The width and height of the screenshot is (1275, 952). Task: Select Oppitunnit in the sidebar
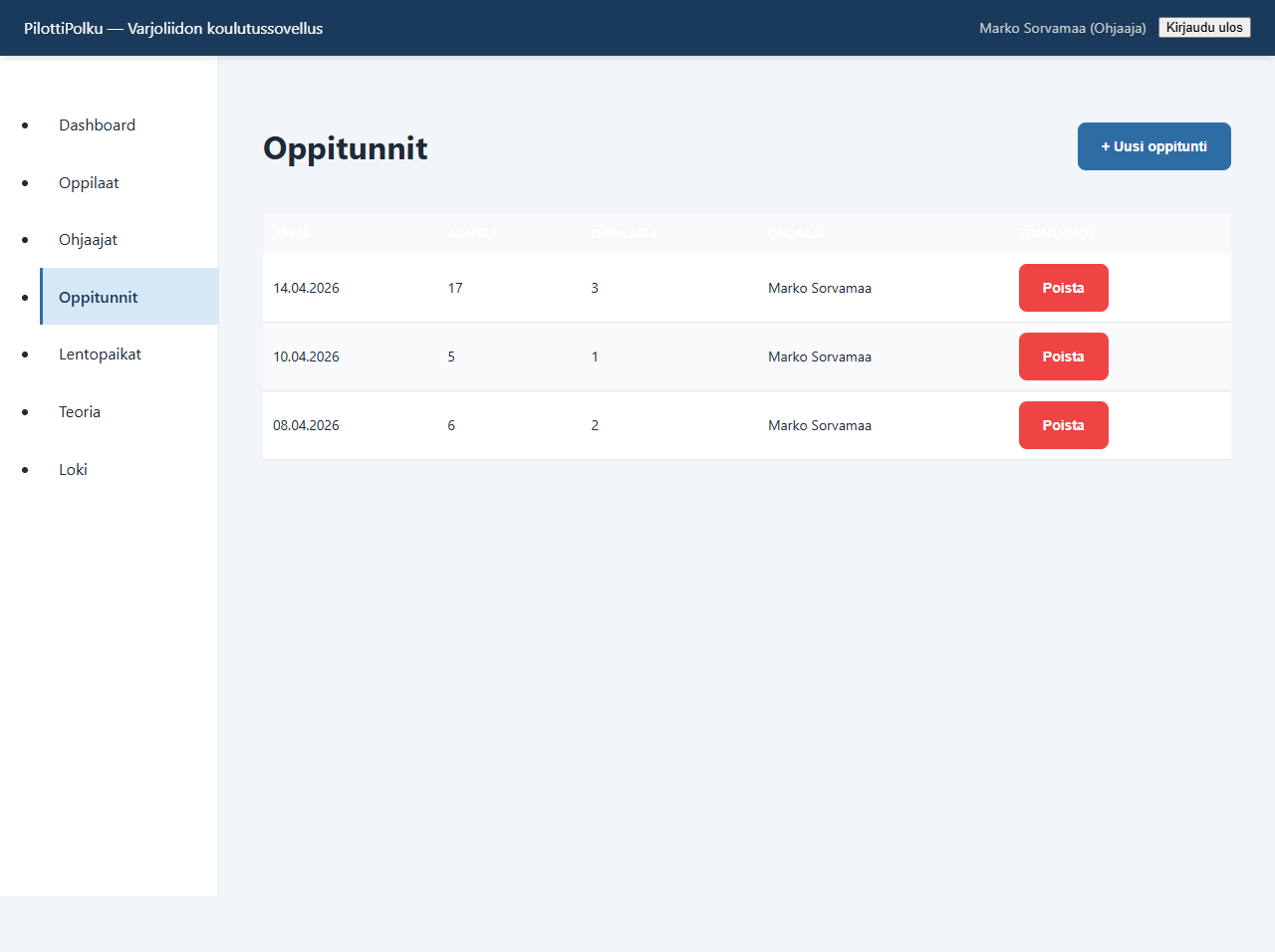pyautogui.click(x=98, y=298)
